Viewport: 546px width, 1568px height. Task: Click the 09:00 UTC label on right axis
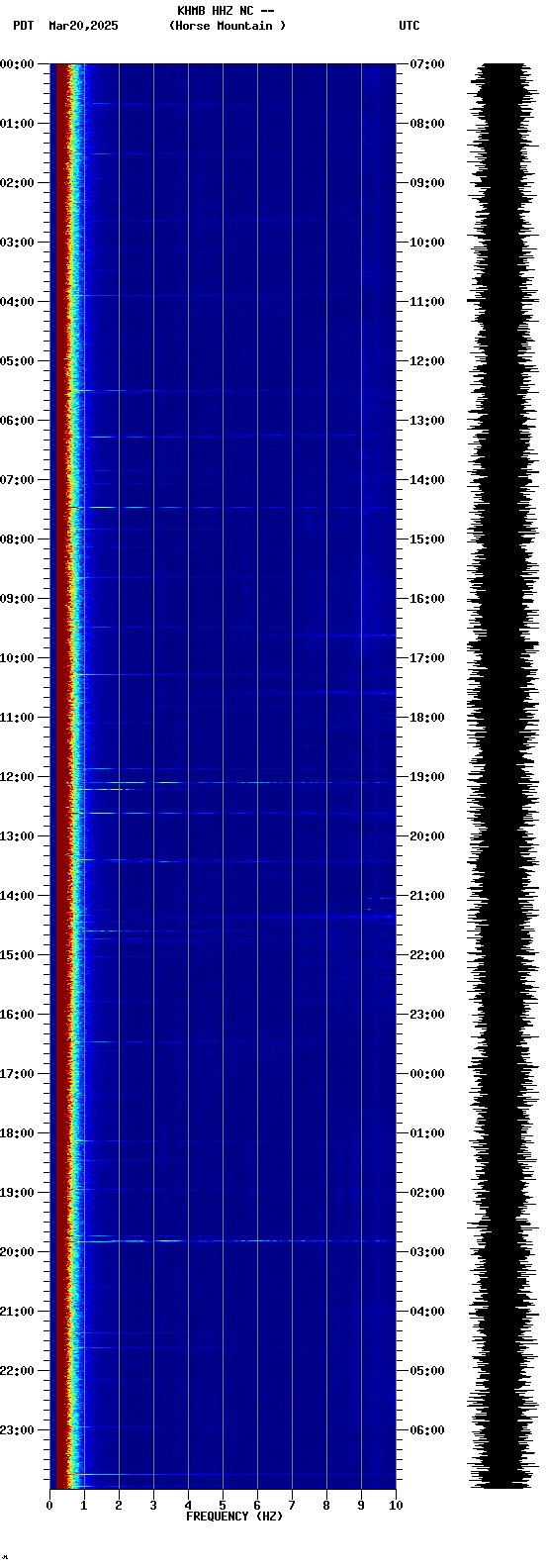tap(426, 183)
